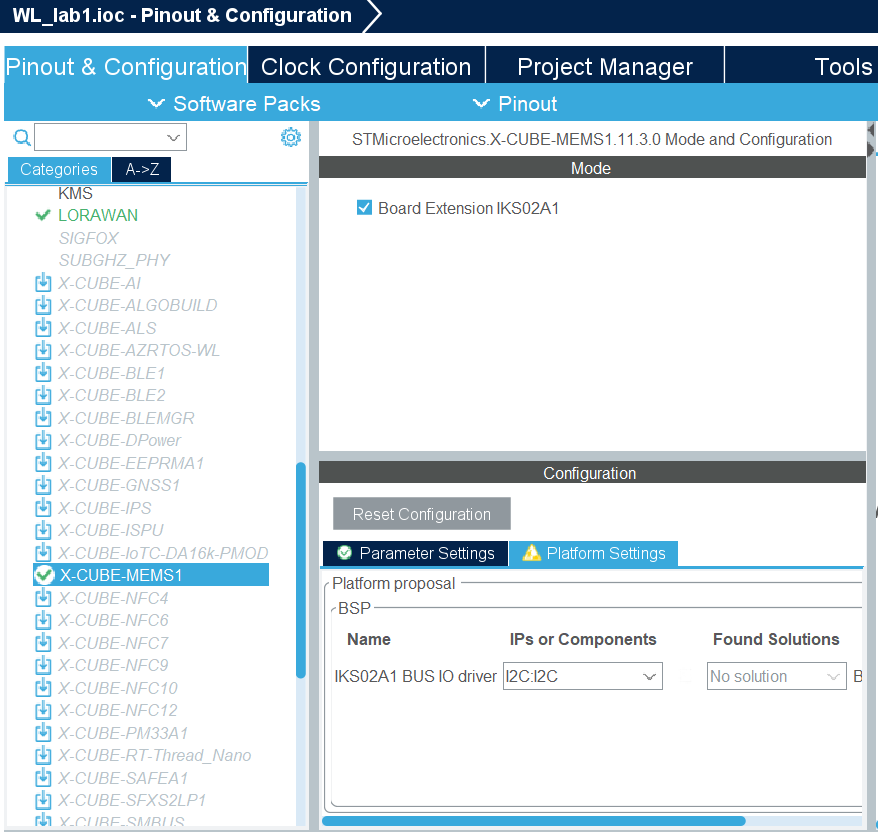Image resolution: width=878 pixels, height=835 pixels.
Task: Expand the Software Packs menu
Action: [x=234, y=104]
